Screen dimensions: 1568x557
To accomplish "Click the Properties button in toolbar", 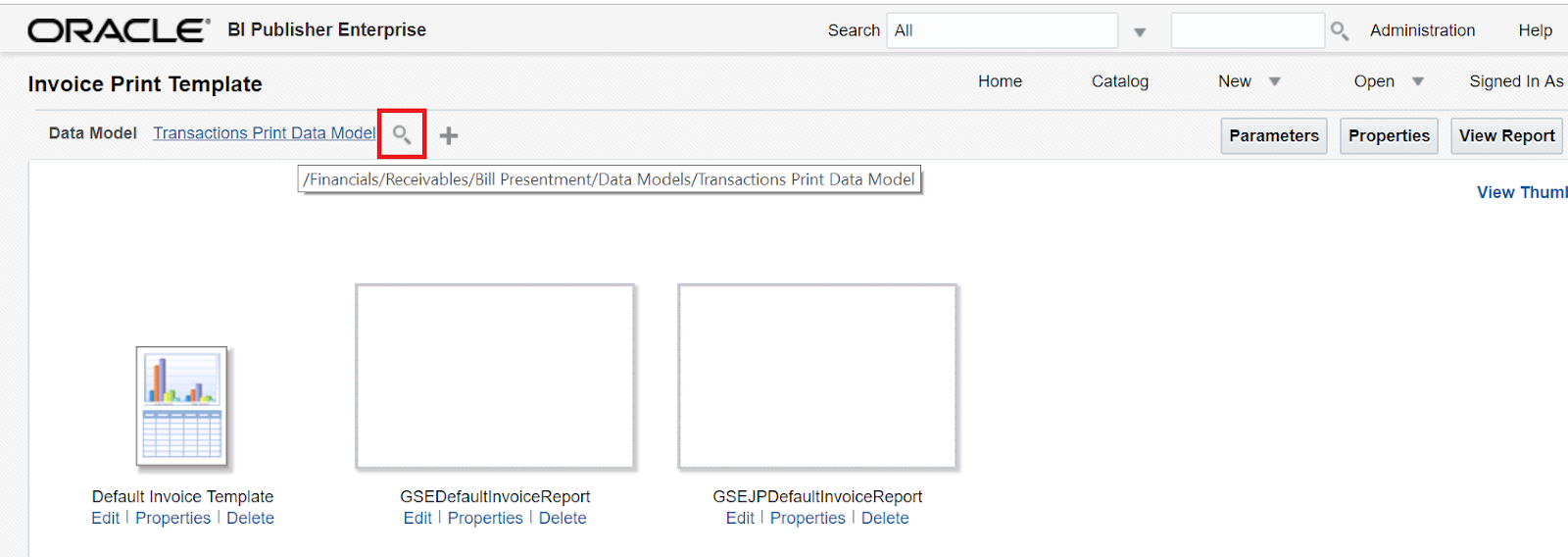I will pos(1388,135).
